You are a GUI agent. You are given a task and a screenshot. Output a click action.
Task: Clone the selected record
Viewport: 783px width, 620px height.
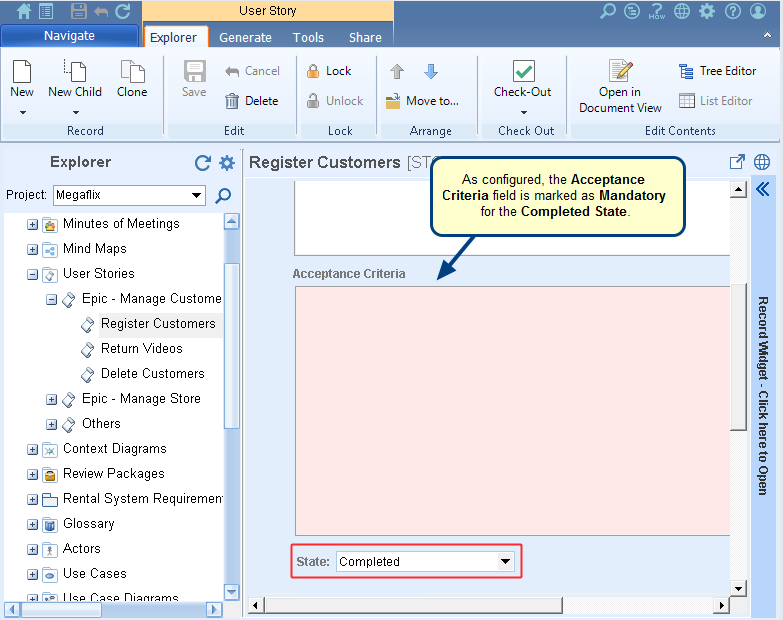click(132, 79)
